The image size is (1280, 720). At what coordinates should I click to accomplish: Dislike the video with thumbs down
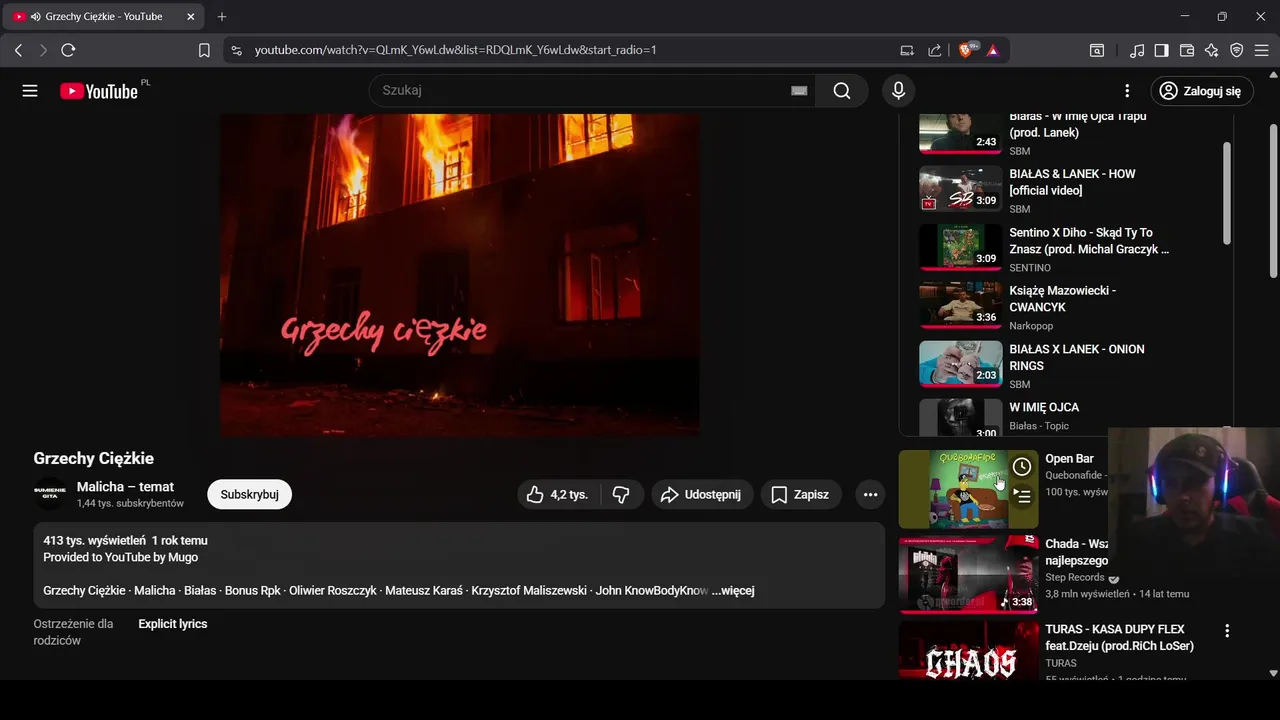621,494
